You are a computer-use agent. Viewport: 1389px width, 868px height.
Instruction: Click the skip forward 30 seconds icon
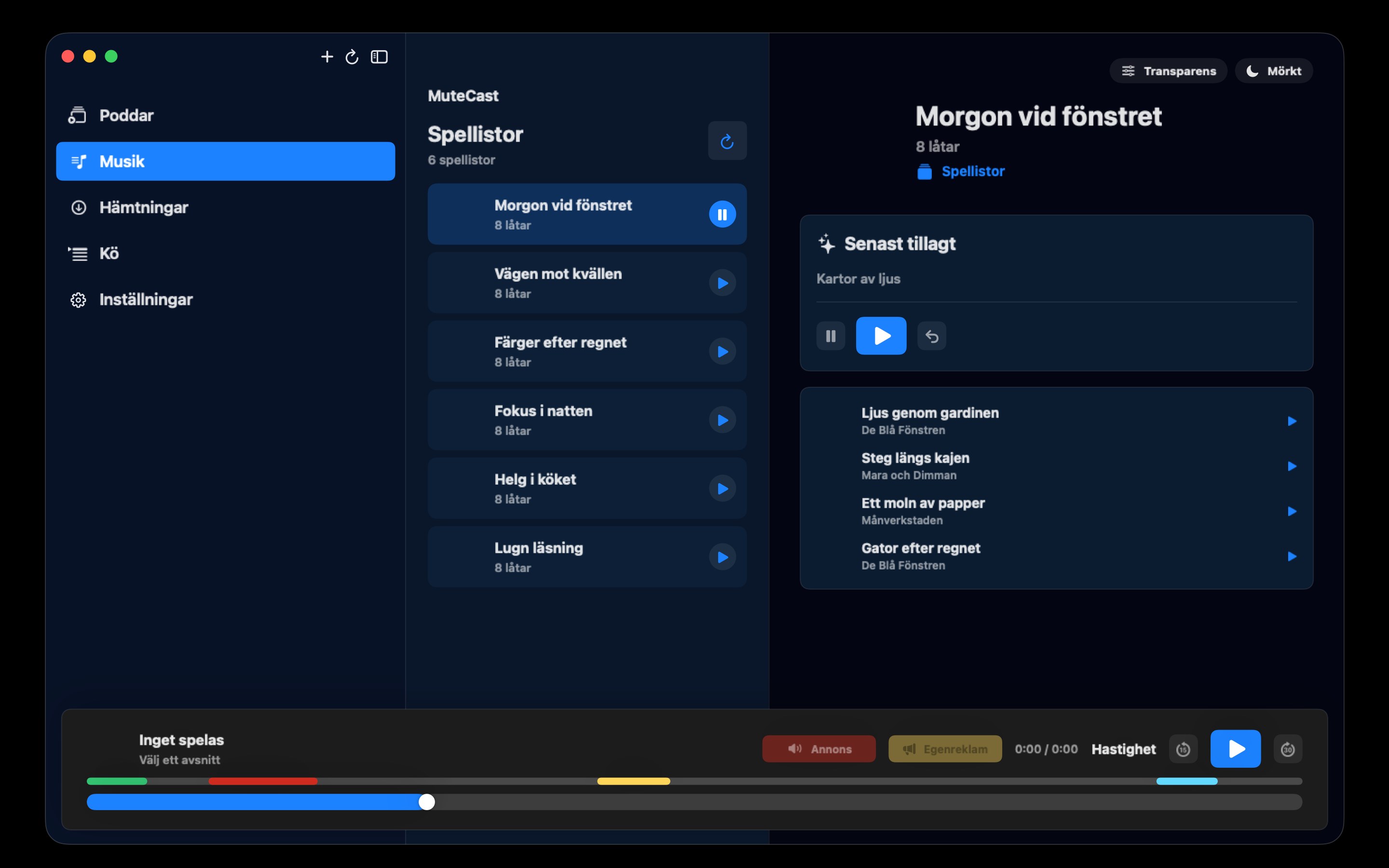(x=1287, y=748)
